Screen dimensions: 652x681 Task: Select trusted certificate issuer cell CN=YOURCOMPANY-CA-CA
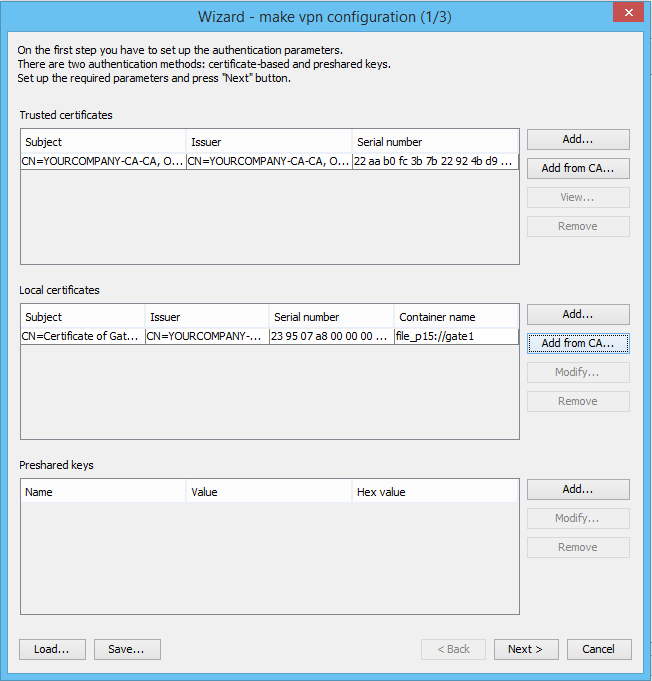pyautogui.click(x=269, y=162)
